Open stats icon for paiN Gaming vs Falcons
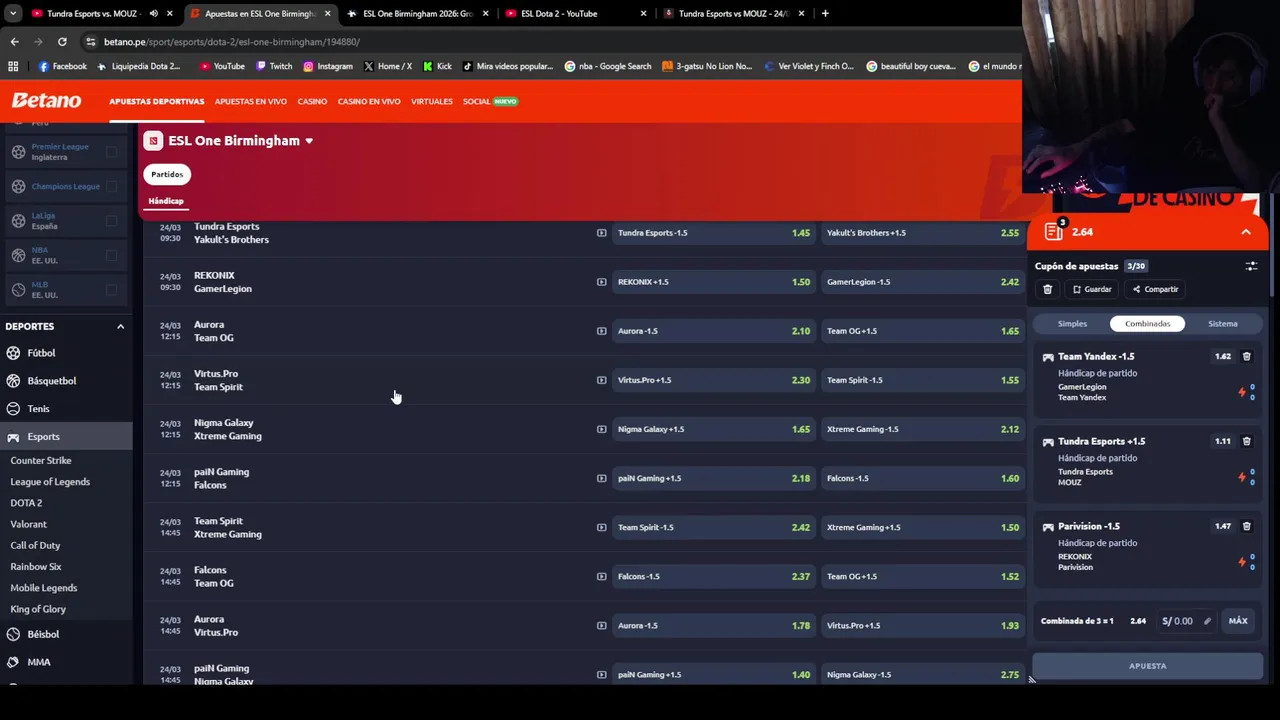1280x720 pixels. pyautogui.click(x=601, y=478)
